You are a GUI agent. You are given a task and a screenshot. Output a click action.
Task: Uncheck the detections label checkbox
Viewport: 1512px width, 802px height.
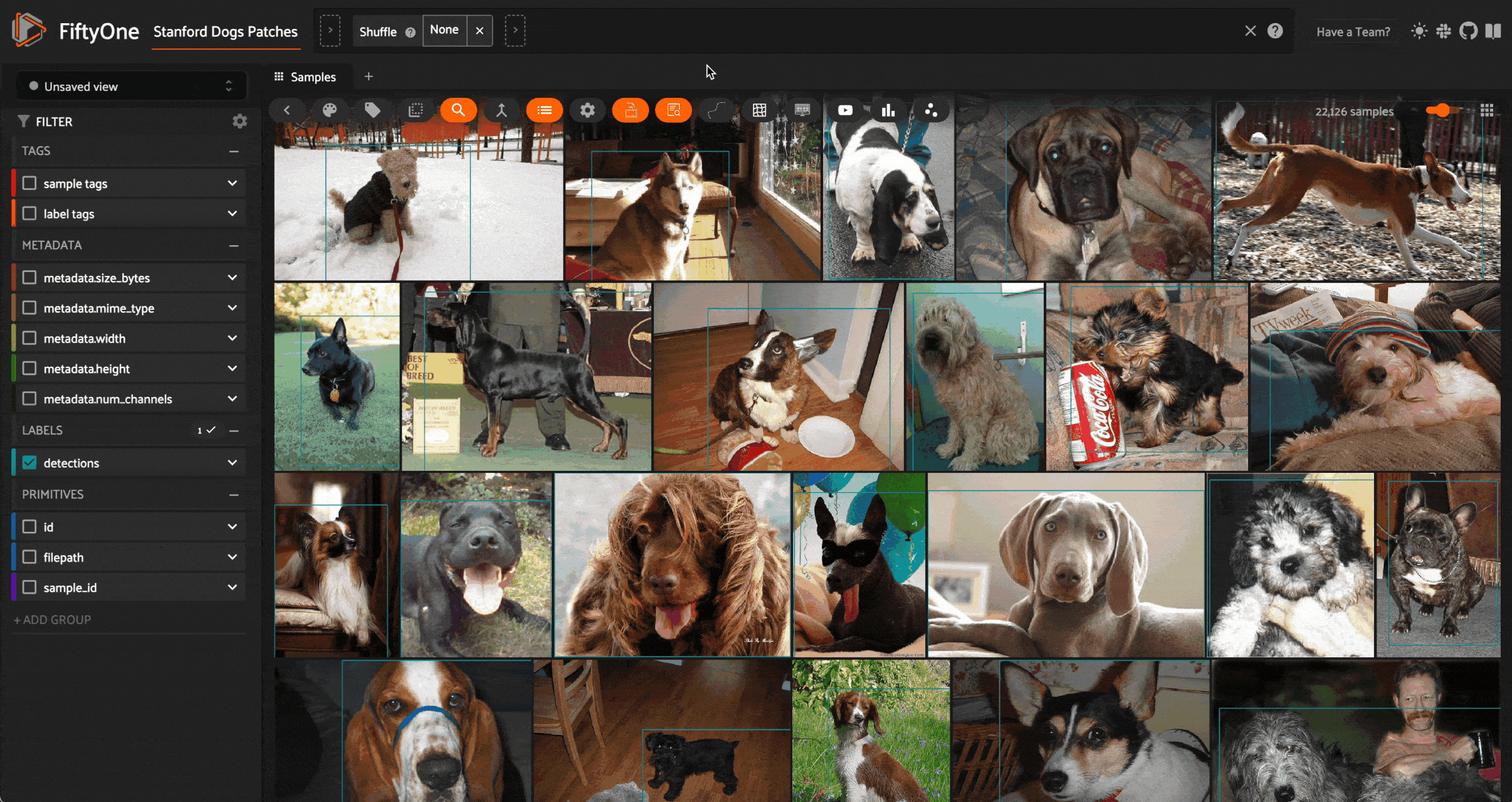pos(29,463)
